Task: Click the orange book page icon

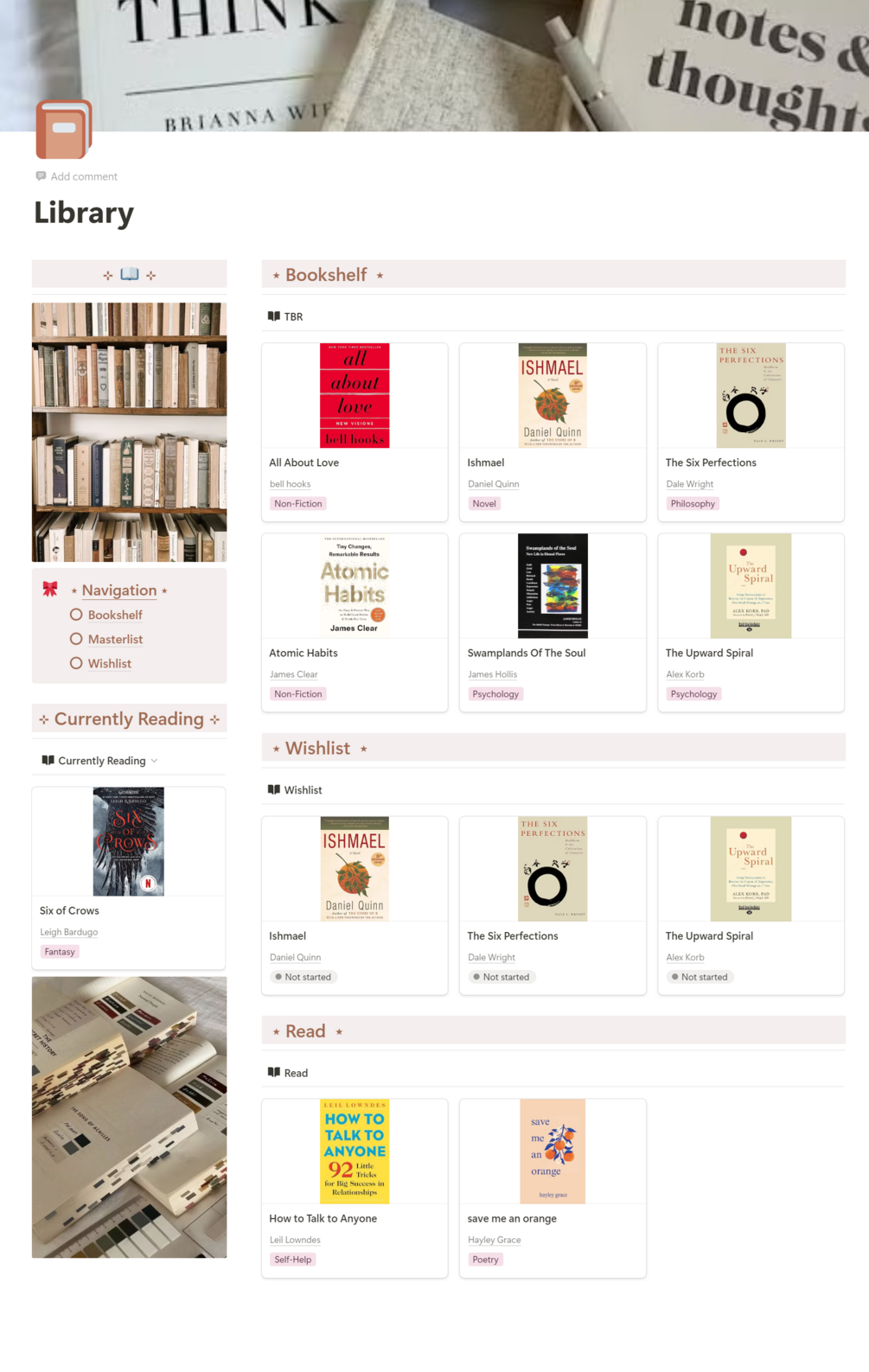Action: click(63, 130)
